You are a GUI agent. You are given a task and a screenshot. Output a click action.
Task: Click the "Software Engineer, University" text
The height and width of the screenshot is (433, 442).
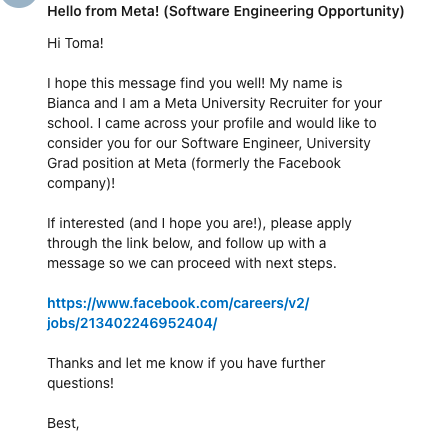tap(276, 143)
